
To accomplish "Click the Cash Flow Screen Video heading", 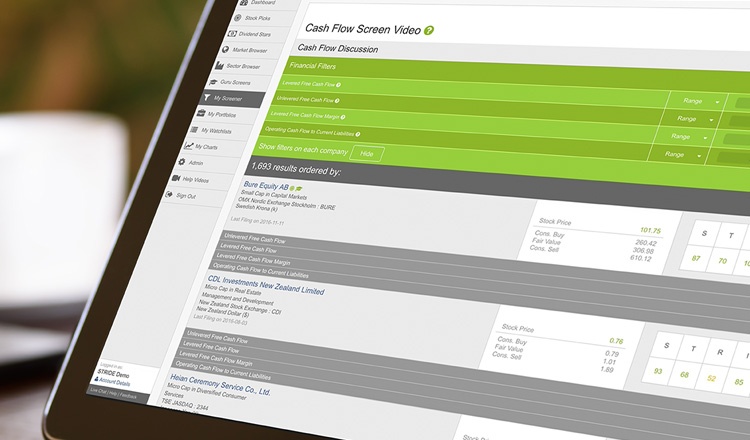I will point(363,29).
